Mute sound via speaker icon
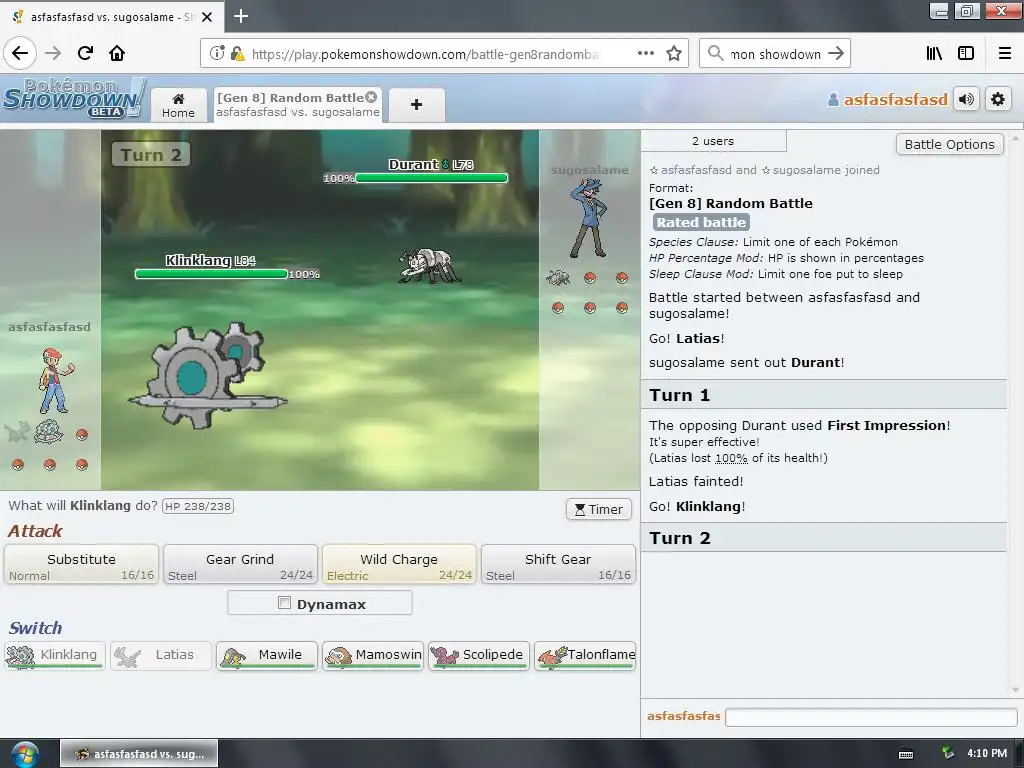The image size is (1024, 768). tap(966, 99)
